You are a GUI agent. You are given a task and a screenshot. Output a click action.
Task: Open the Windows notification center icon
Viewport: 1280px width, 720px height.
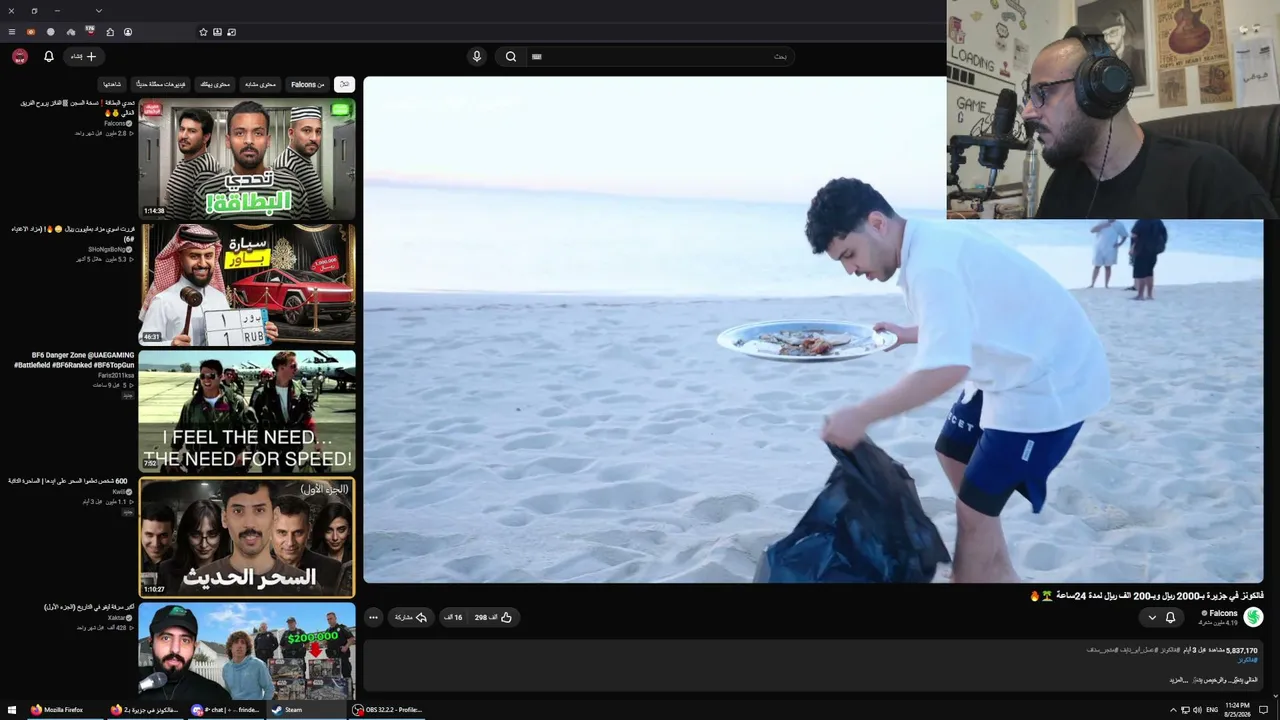coord(1264,710)
